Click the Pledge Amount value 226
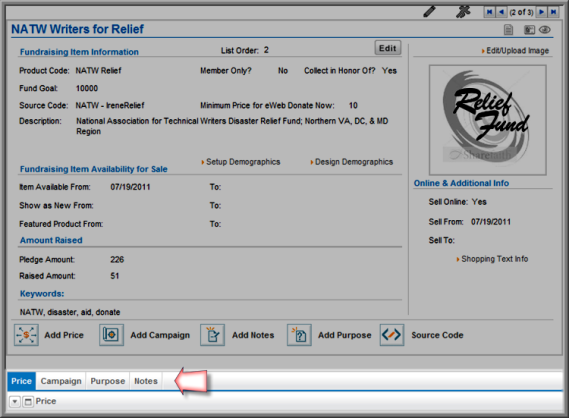Image resolution: width=569 pixels, height=418 pixels. click(117, 260)
